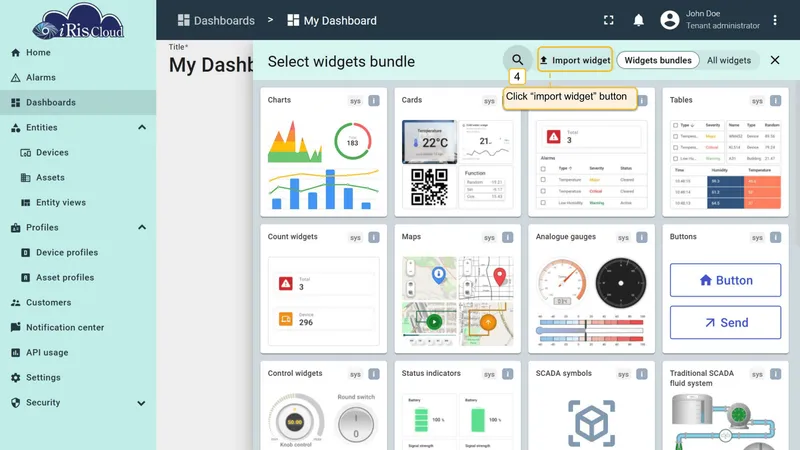Click info icon on Tables bundle
This screenshot has width=800, height=450.
pos(776,101)
